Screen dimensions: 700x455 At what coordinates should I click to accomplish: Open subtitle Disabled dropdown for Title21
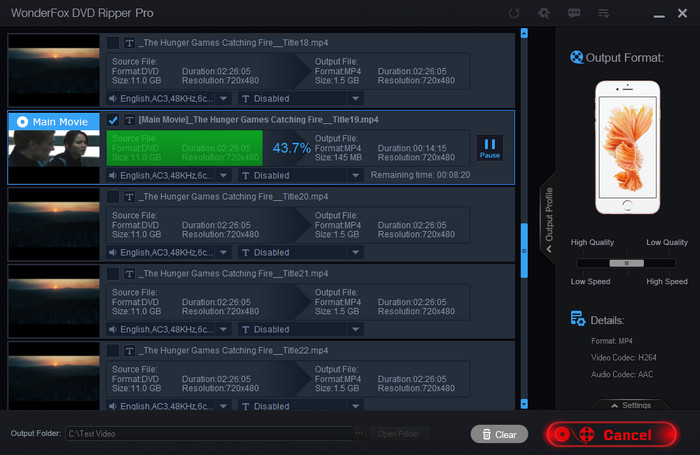click(355, 330)
